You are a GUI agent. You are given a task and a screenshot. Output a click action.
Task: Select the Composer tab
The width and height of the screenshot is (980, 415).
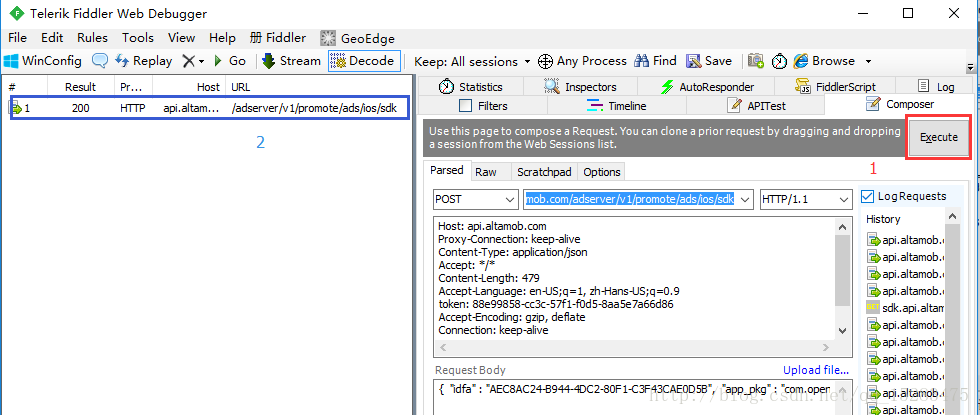(x=901, y=104)
